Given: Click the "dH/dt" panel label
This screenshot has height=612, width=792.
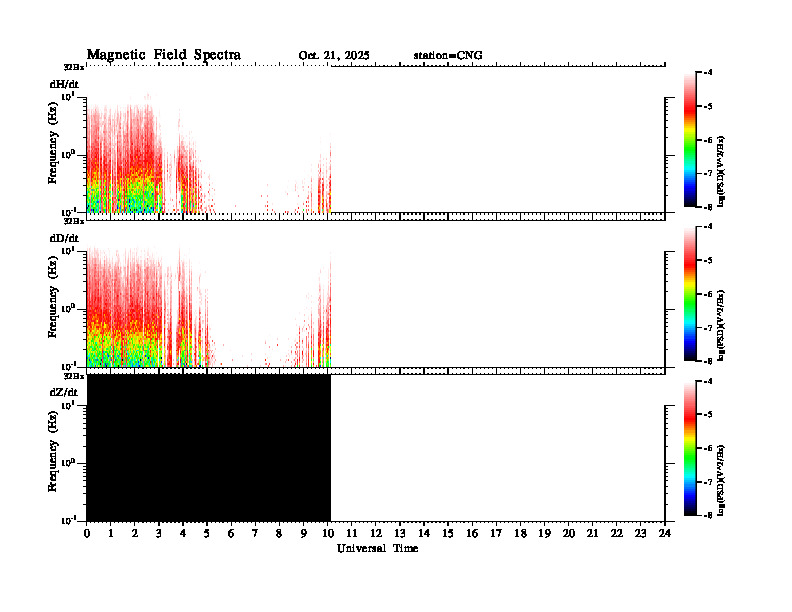Looking at the screenshot, I should (x=64, y=85).
